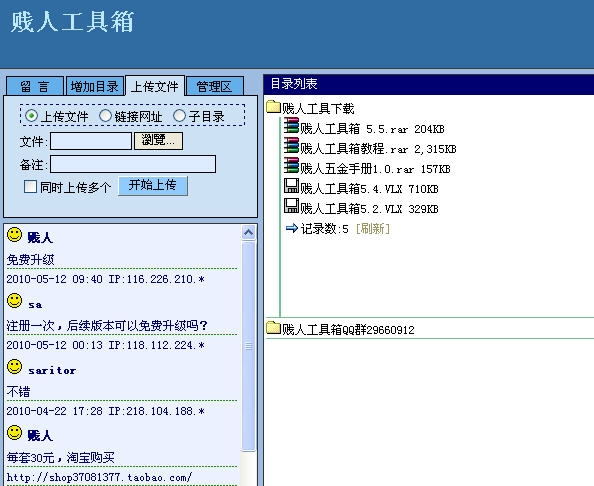Select the 子目录 radio button

(179, 116)
